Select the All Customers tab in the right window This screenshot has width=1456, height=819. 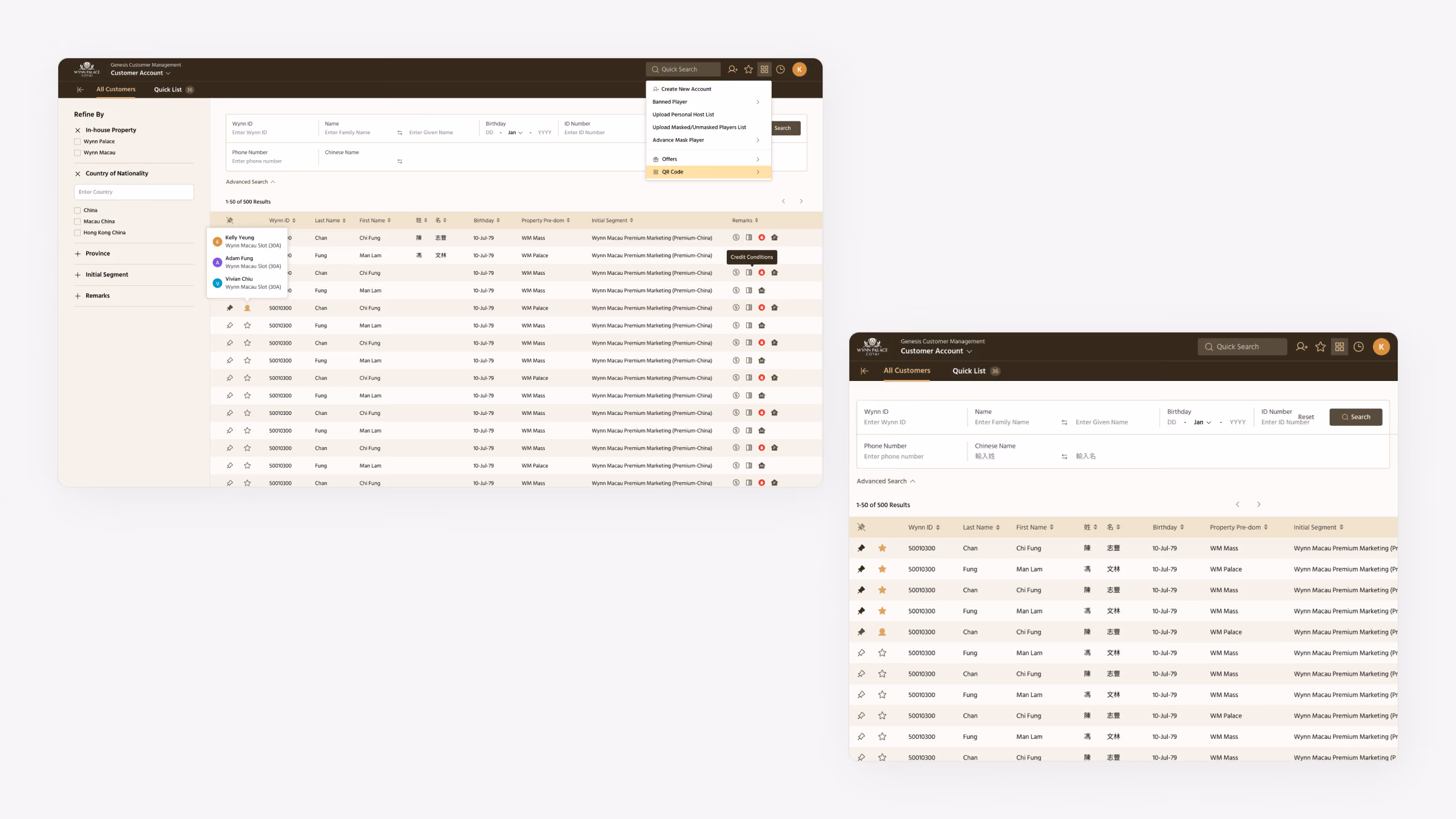[907, 371]
